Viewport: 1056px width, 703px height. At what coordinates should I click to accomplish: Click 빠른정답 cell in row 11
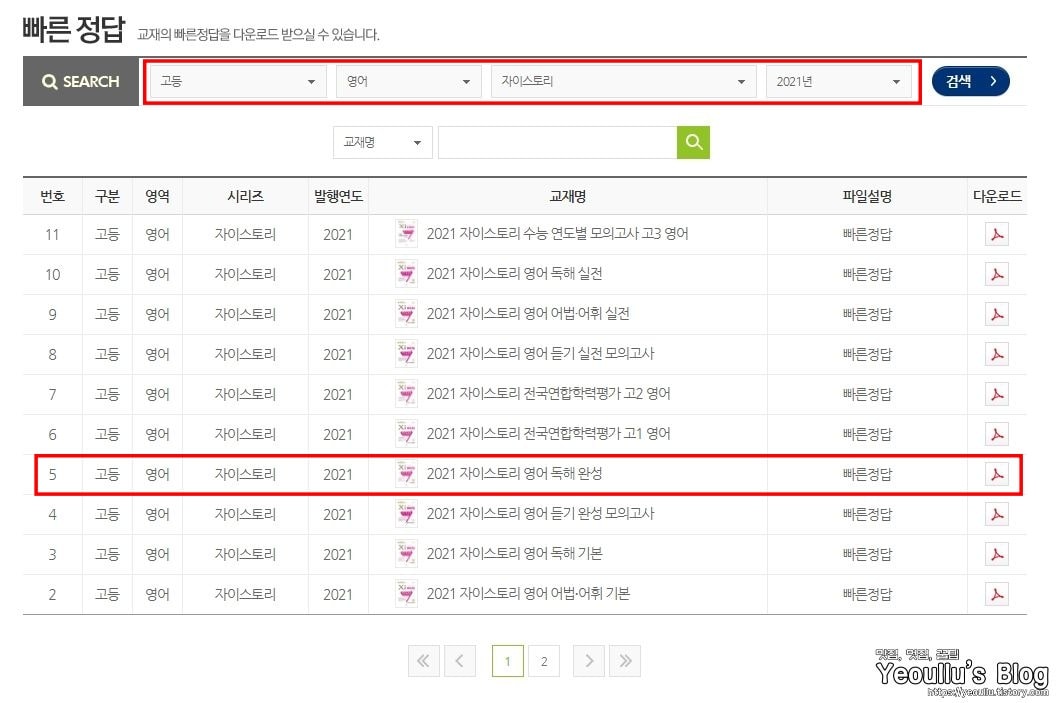867,234
